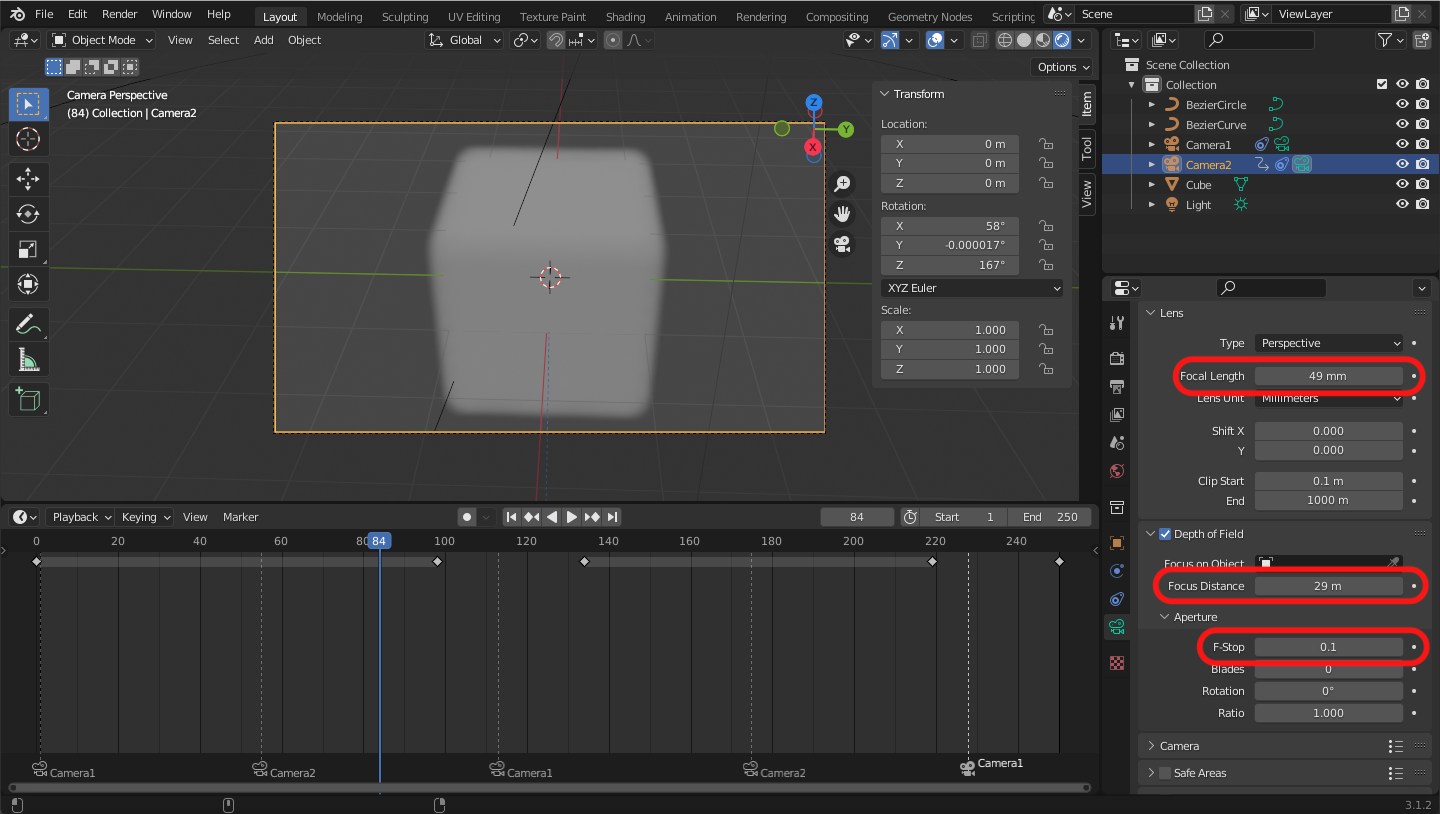Open the Object properties tab icon
This screenshot has height=814, width=1440.
point(1117,543)
